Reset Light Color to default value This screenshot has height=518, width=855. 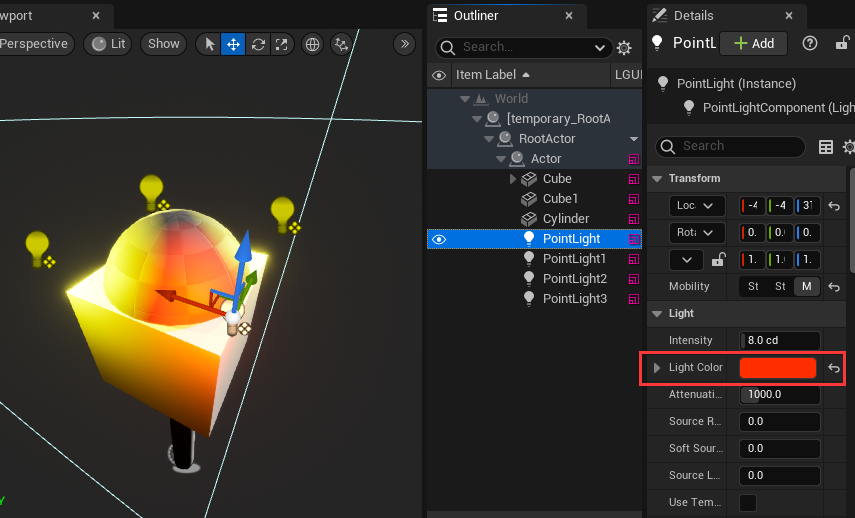tap(834, 368)
